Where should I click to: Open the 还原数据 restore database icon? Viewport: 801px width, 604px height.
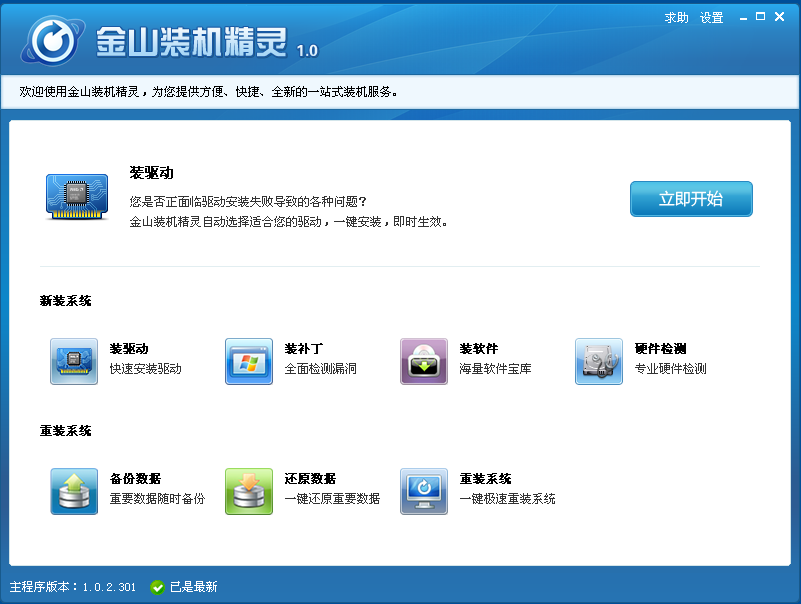click(249, 491)
